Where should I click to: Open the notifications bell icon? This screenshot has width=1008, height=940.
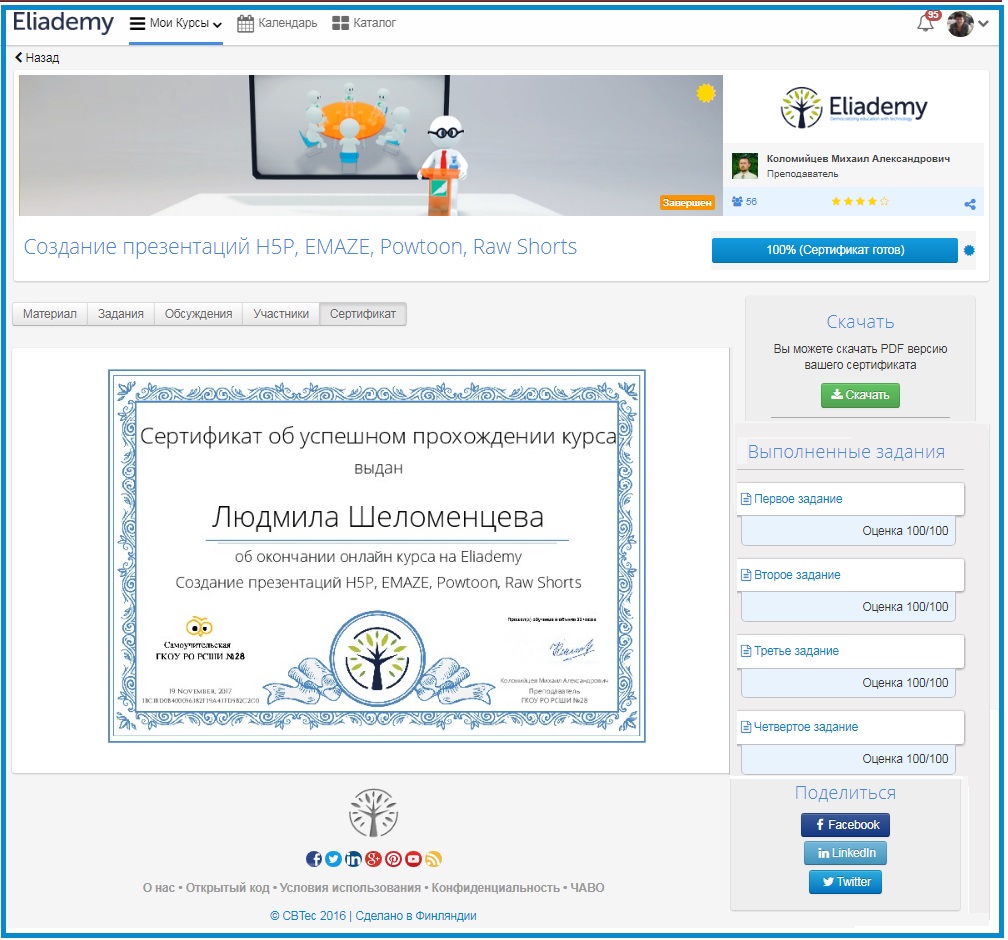coord(927,23)
